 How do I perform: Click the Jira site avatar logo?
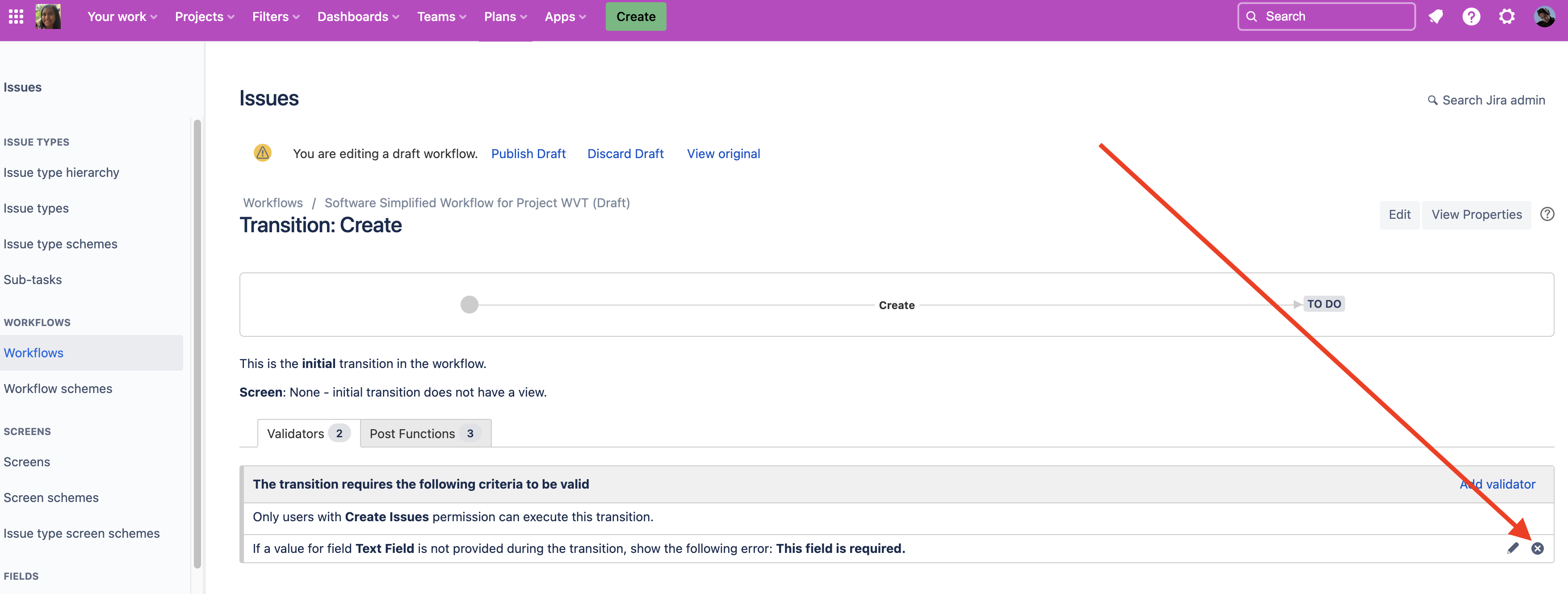tap(48, 17)
